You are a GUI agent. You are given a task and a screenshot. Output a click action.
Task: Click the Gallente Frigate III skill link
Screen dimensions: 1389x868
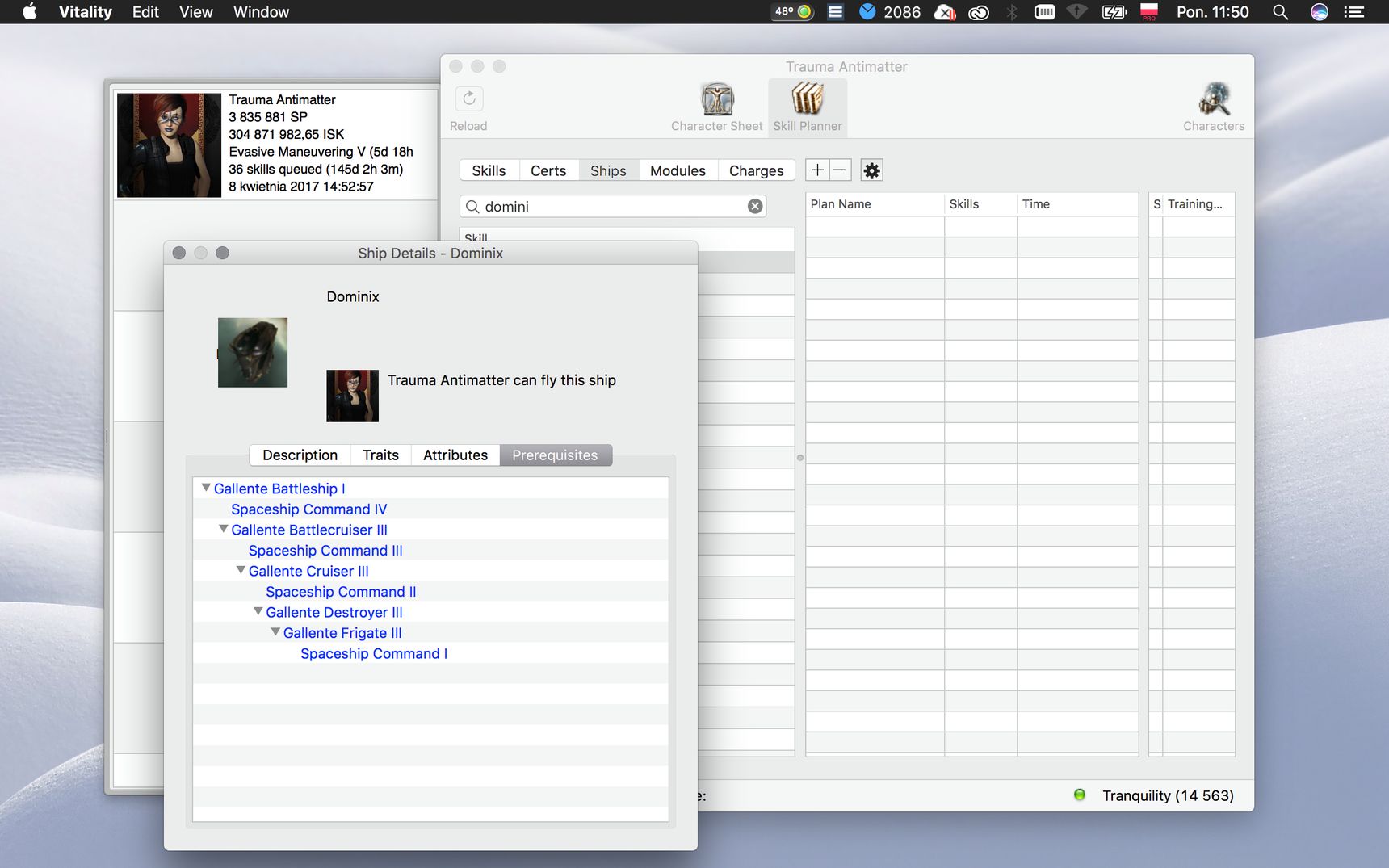(342, 633)
